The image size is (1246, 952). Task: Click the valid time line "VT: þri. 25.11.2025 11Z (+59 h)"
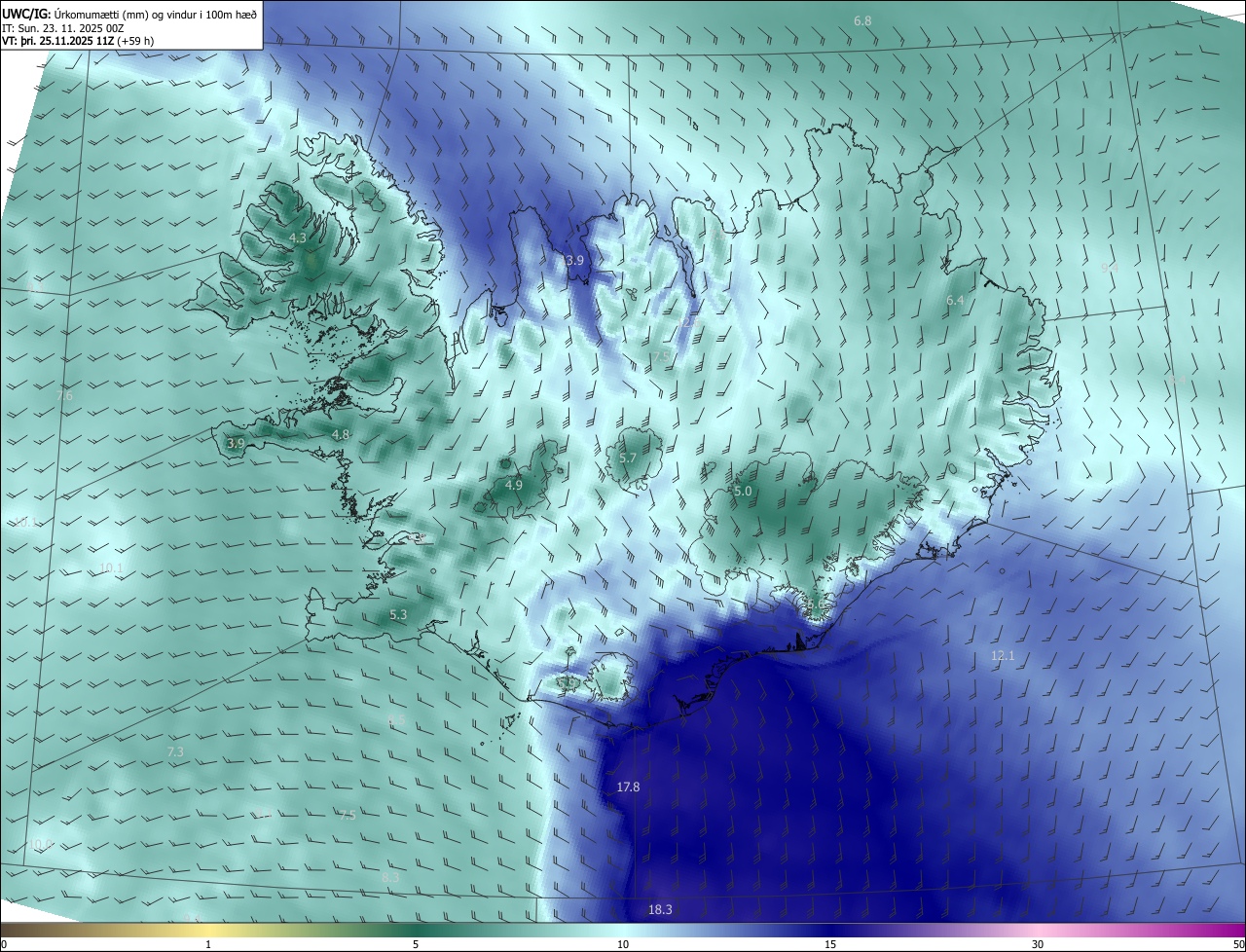point(78,41)
